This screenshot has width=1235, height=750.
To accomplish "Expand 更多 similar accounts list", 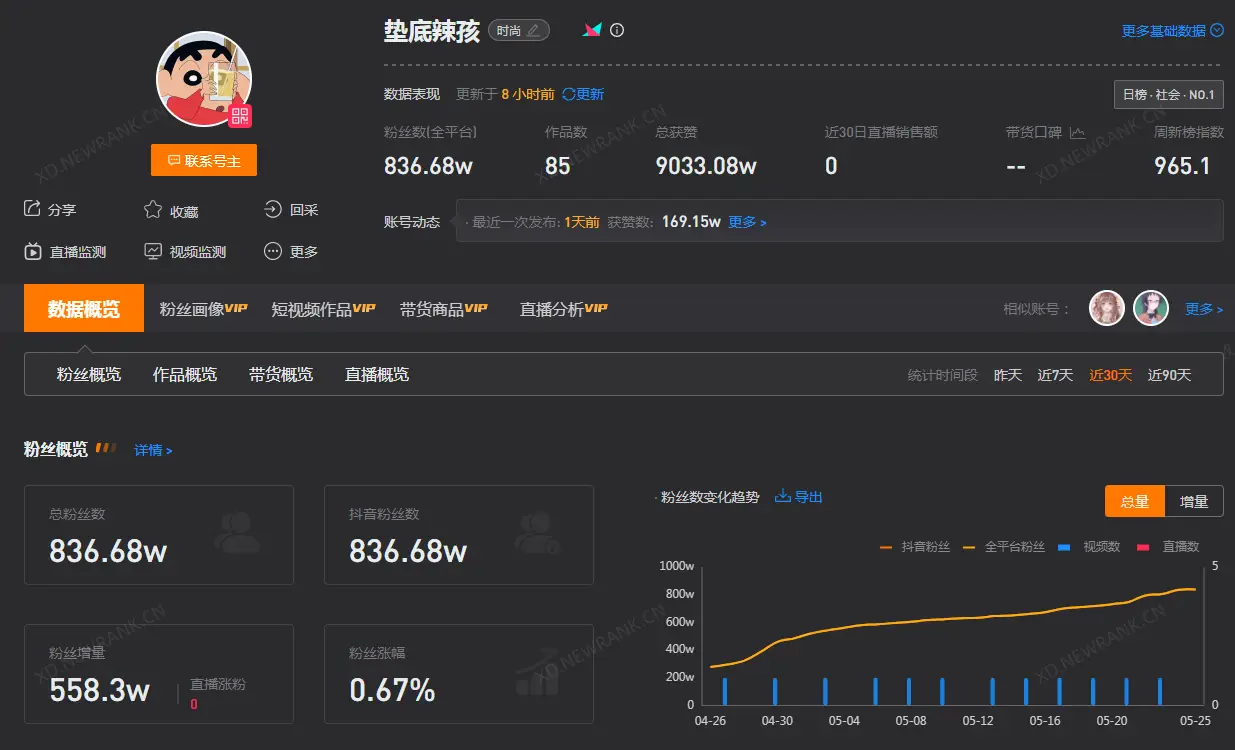I will [1202, 308].
